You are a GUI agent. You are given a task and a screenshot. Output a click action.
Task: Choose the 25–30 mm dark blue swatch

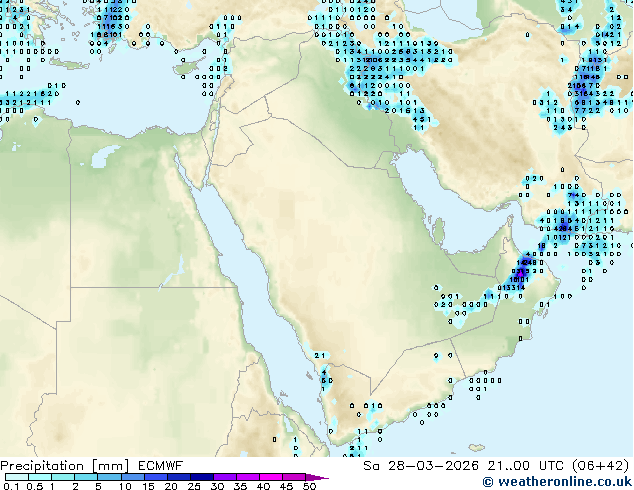pyautogui.click(x=201, y=477)
